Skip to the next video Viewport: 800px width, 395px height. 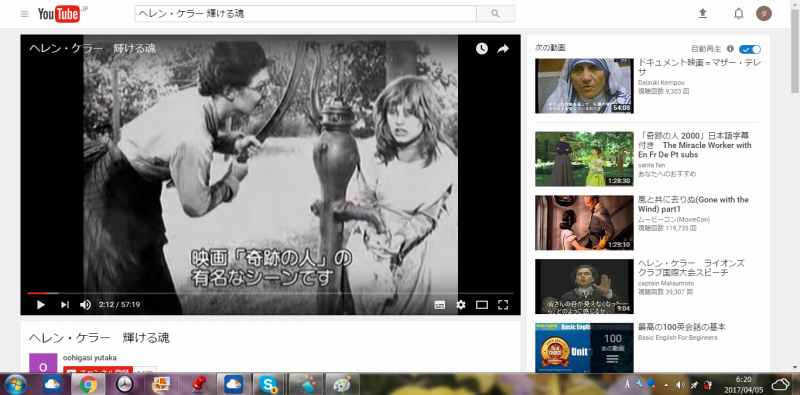click(65, 305)
